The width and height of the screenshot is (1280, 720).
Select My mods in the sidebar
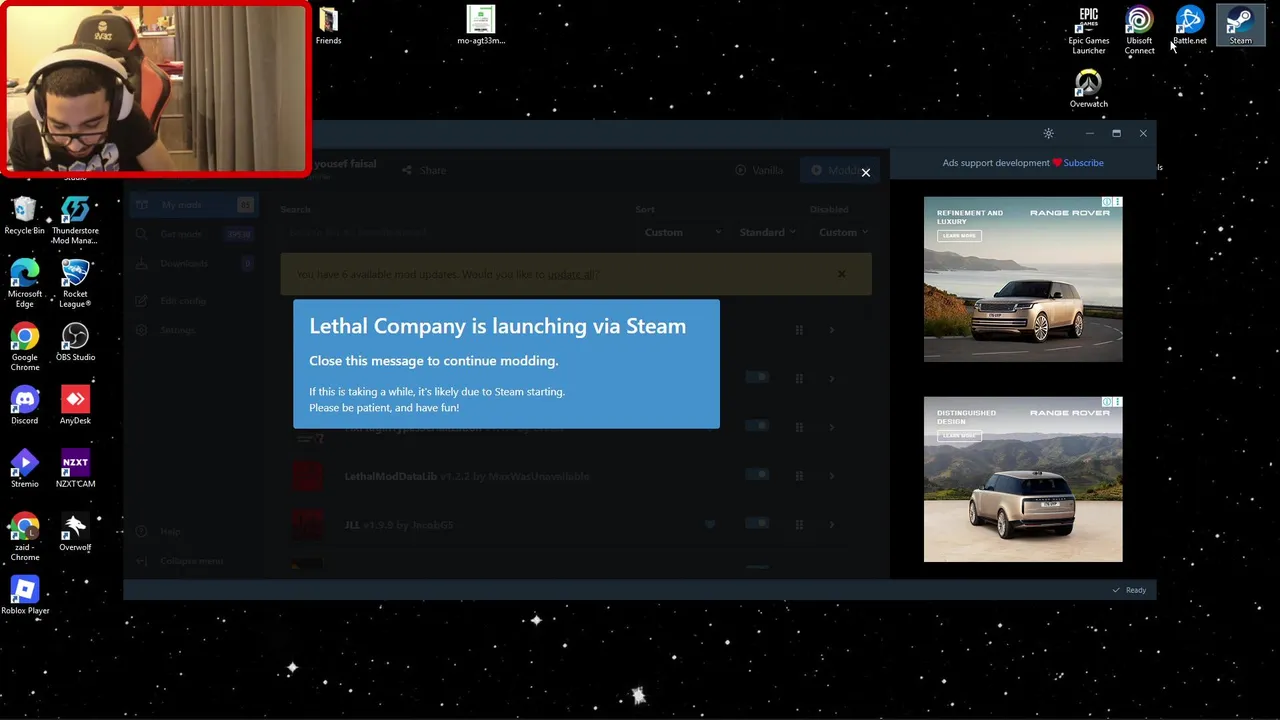194,205
